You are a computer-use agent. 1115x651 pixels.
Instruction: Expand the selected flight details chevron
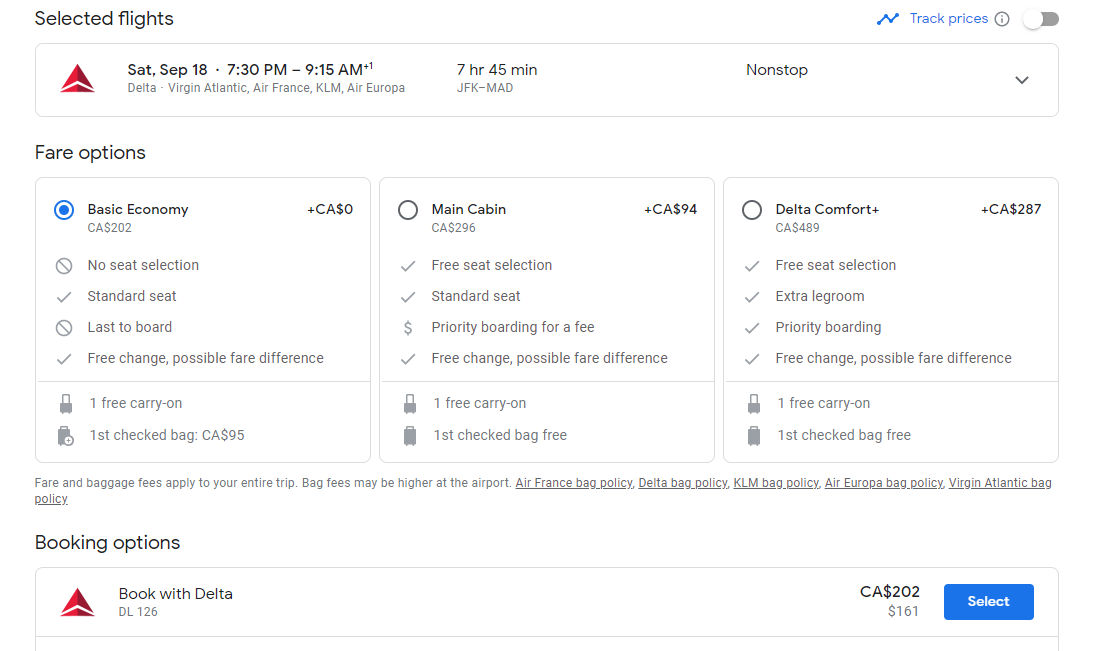tap(1021, 80)
